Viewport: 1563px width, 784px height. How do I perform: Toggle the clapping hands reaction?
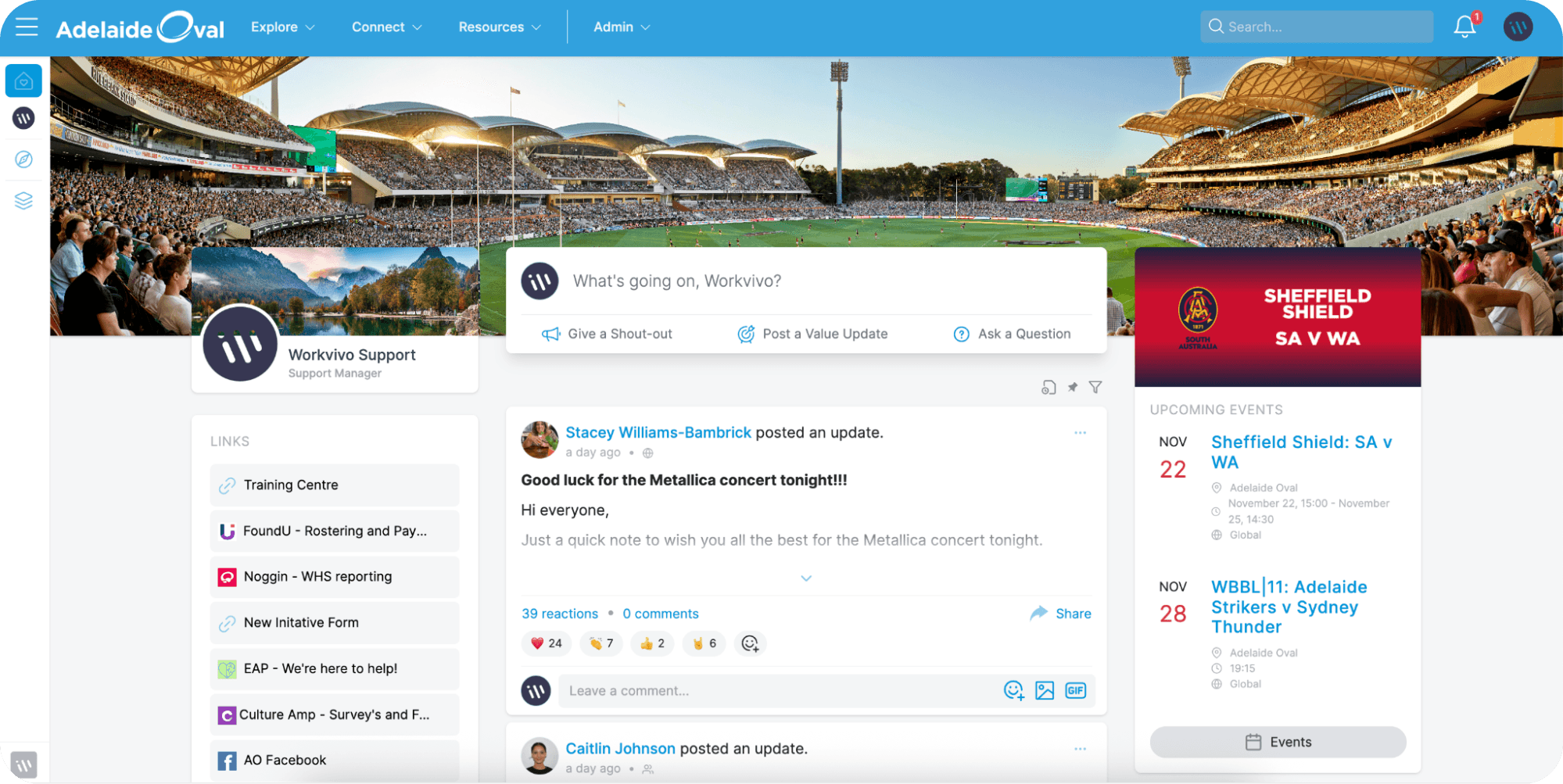tap(601, 643)
